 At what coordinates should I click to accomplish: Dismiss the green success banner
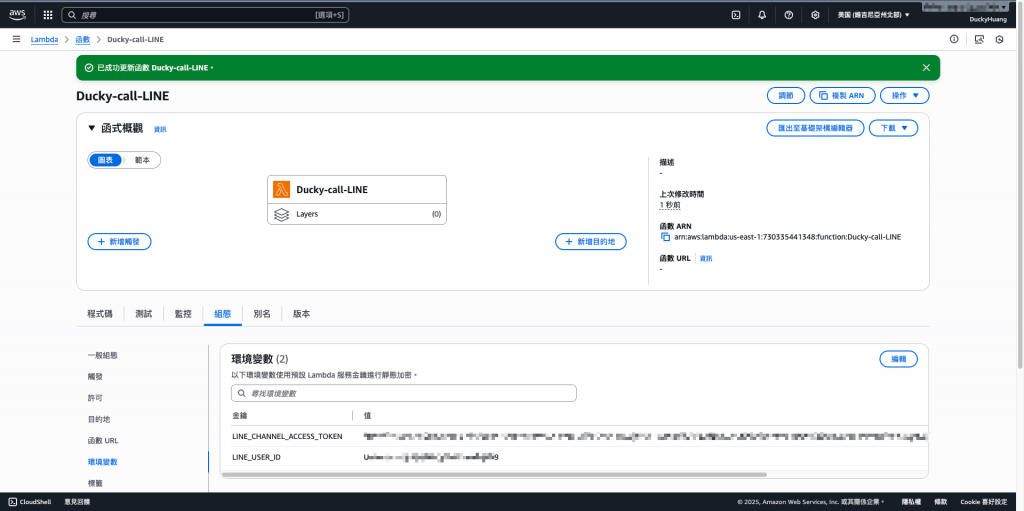click(x=926, y=67)
